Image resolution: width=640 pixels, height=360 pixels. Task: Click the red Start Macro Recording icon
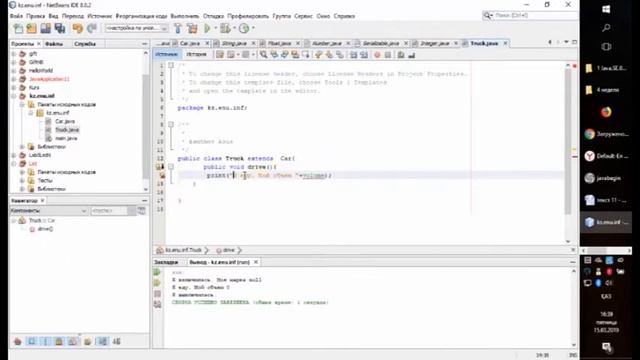(377, 55)
